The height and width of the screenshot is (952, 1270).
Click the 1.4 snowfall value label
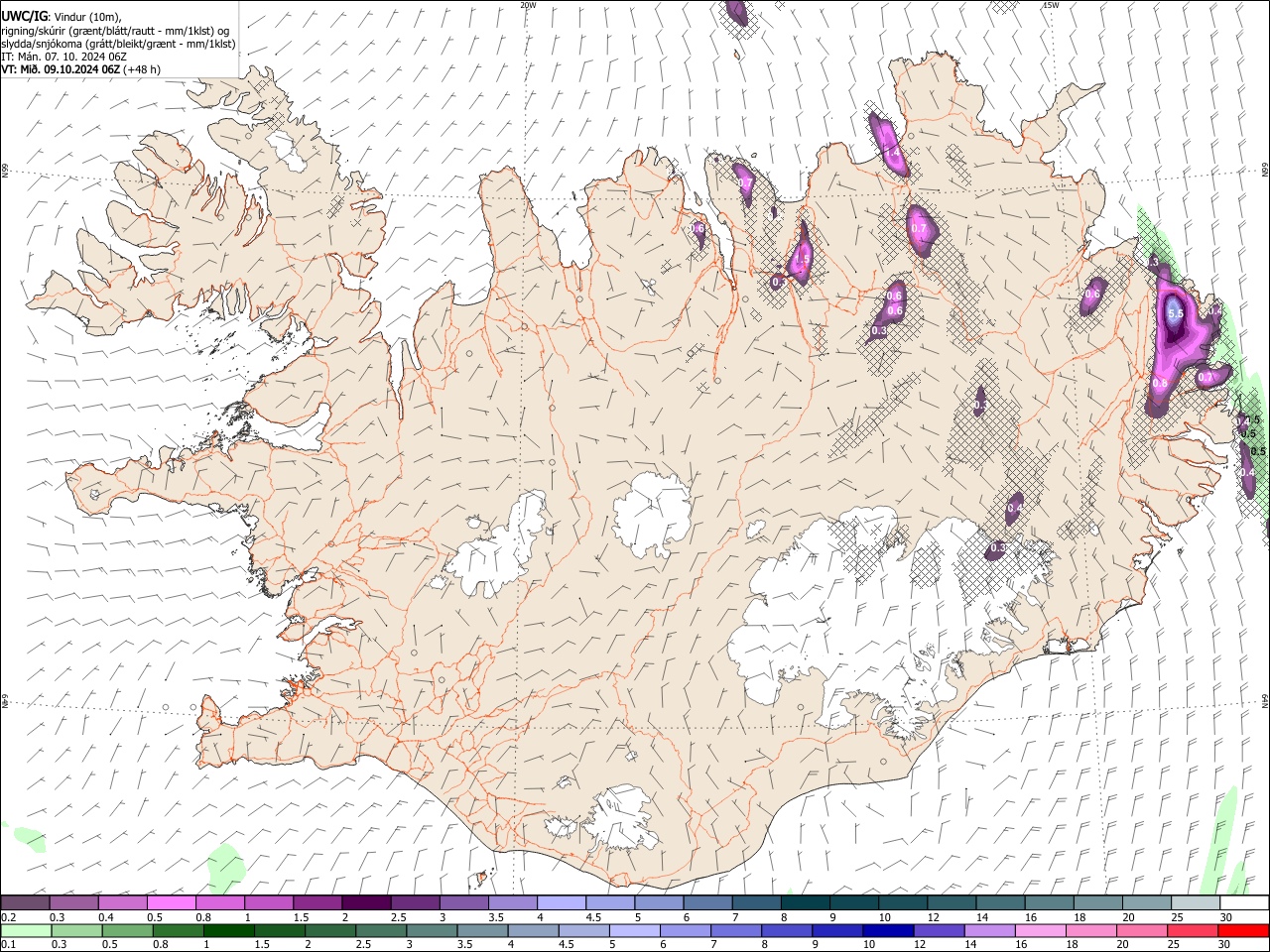[x=892, y=152]
